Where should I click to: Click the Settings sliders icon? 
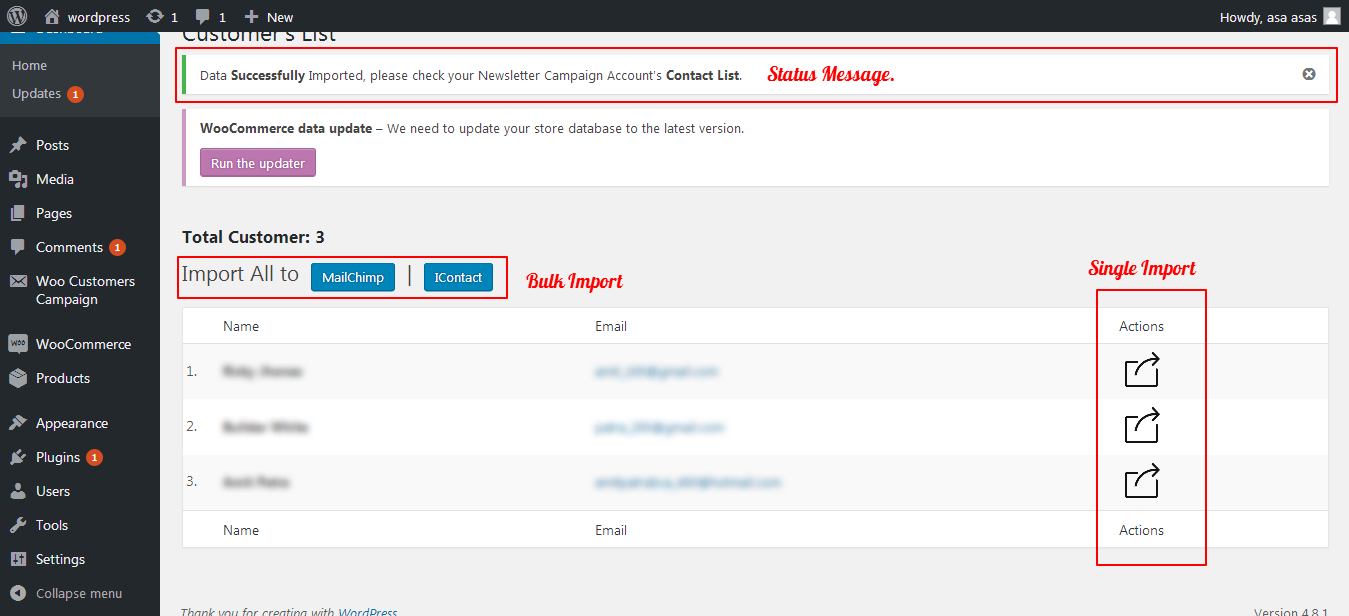coord(18,559)
